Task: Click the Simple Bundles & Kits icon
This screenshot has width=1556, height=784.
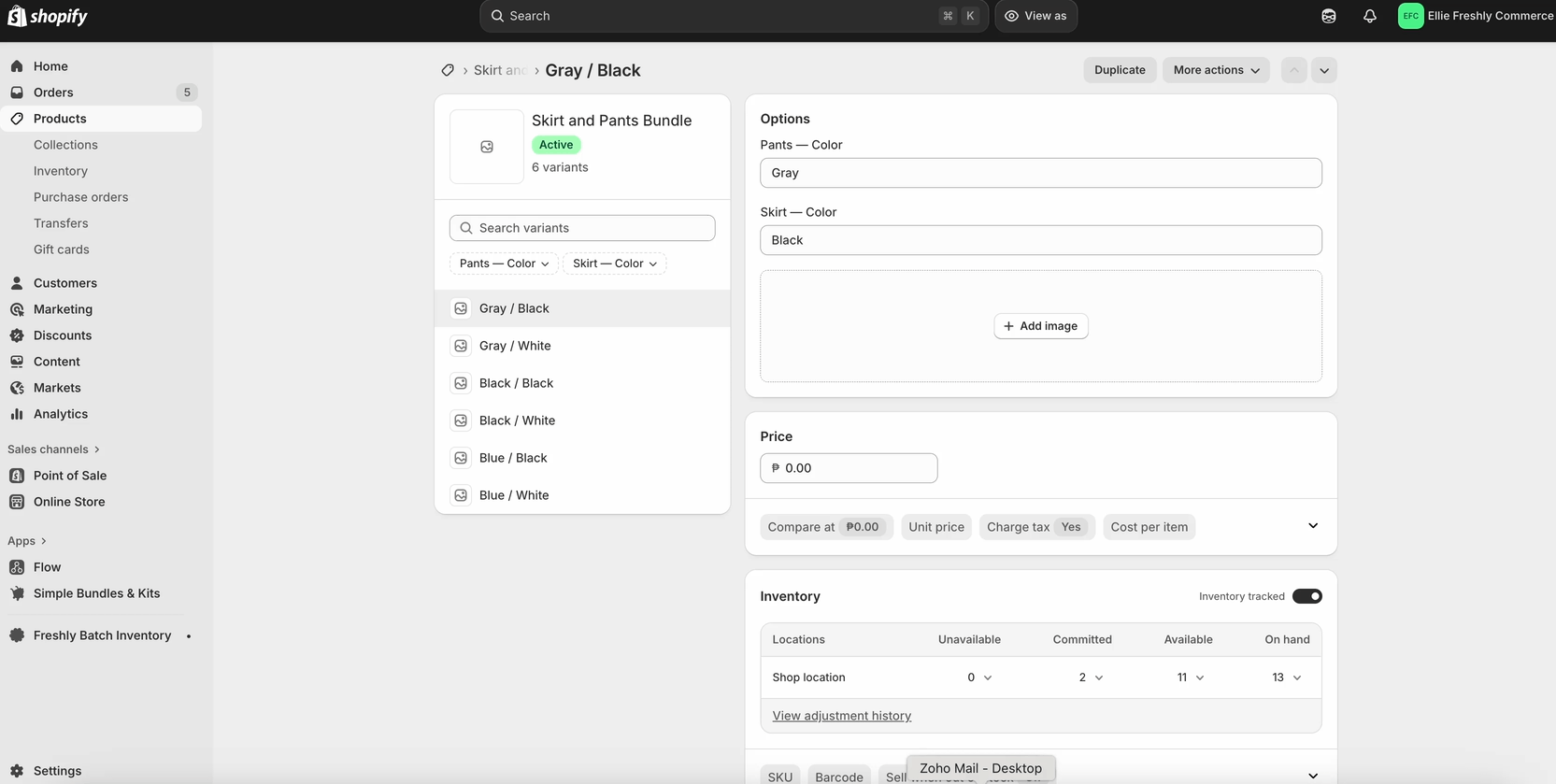Action: click(x=17, y=593)
